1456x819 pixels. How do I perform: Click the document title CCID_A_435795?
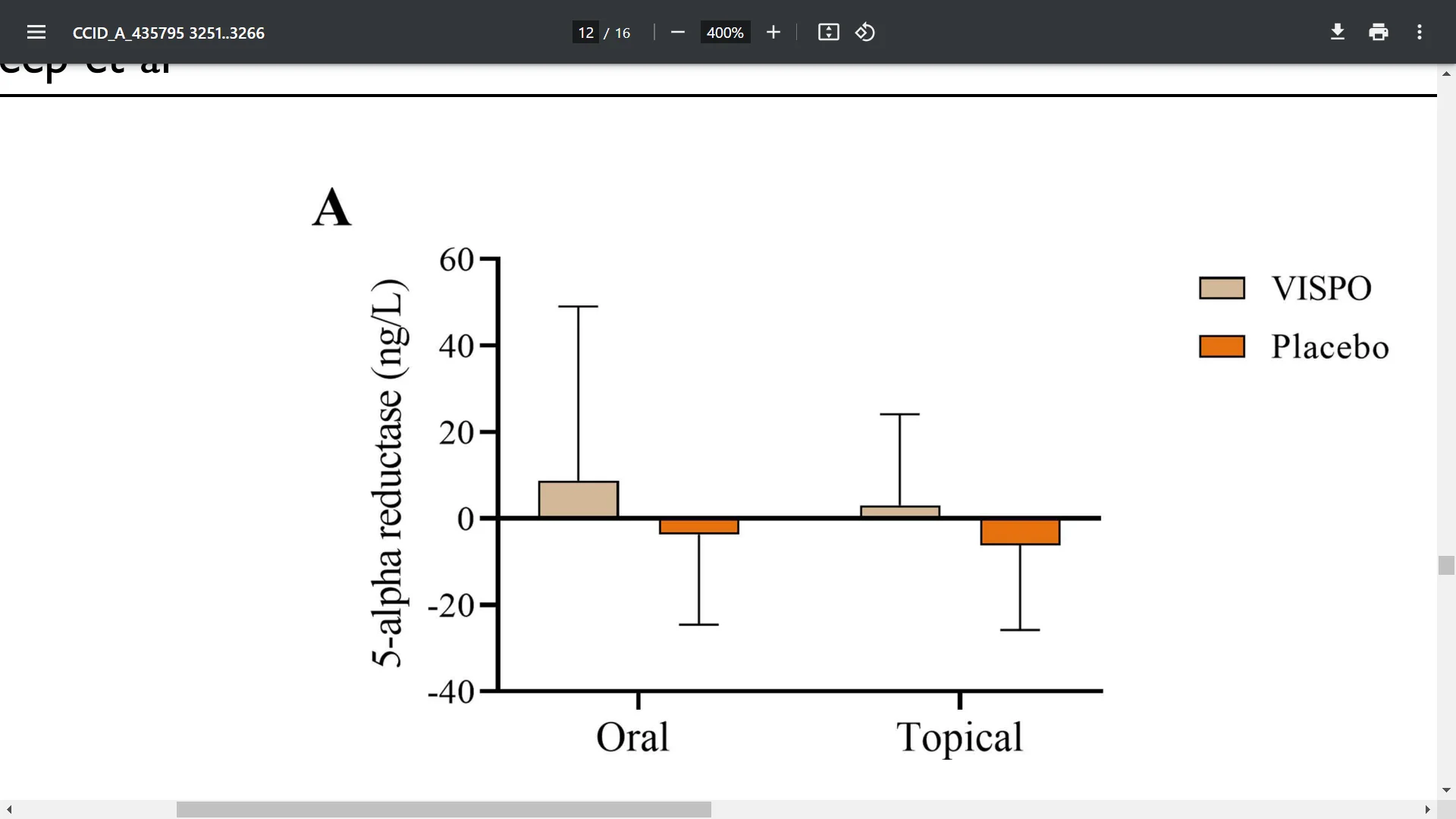[x=168, y=33]
